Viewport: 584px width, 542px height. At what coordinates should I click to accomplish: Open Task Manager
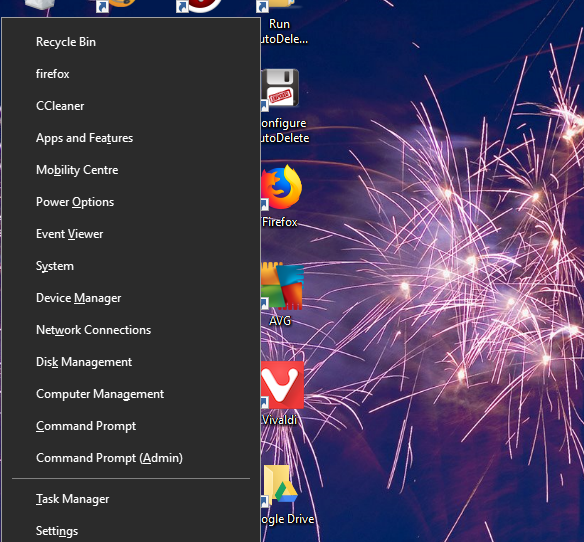point(130,499)
